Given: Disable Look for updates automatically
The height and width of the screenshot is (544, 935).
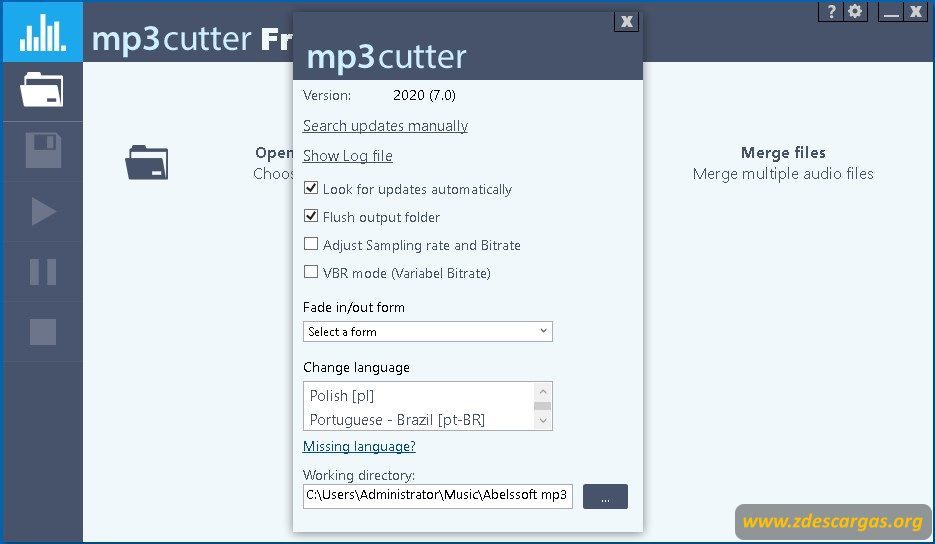Looking at the screenshot, I should click(311, 188).
